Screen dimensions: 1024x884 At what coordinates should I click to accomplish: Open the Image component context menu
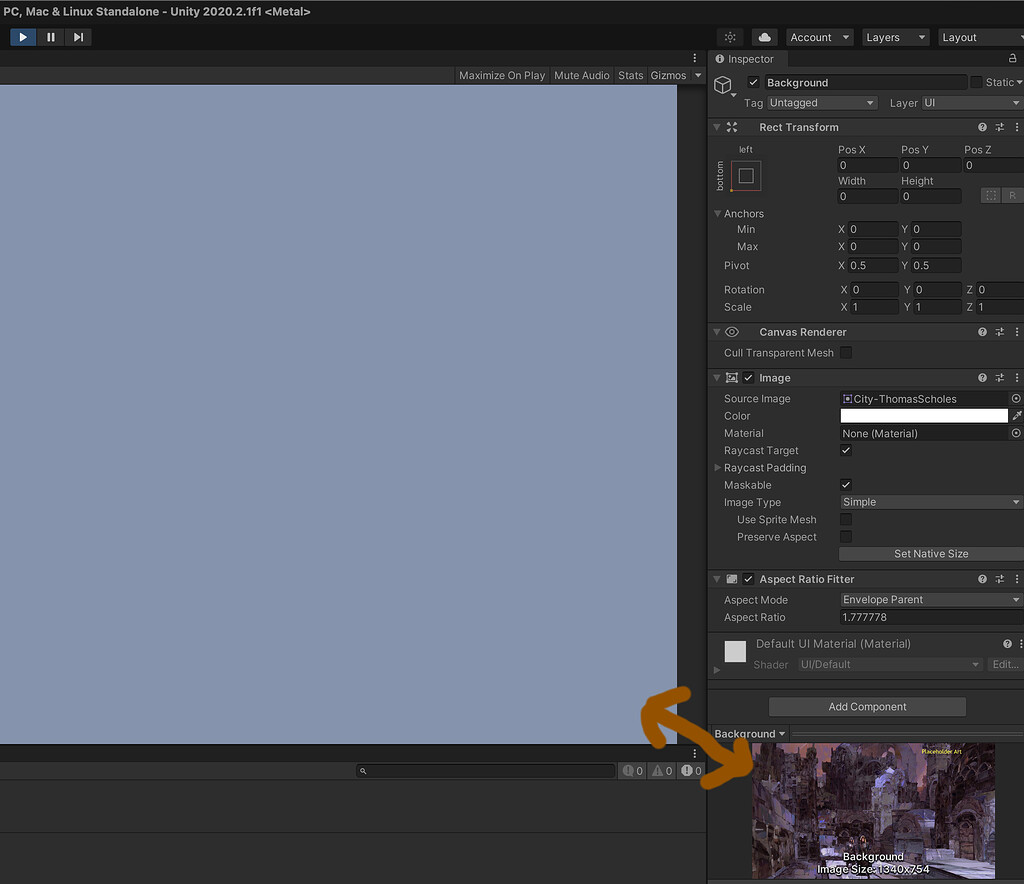[1017, 377]
